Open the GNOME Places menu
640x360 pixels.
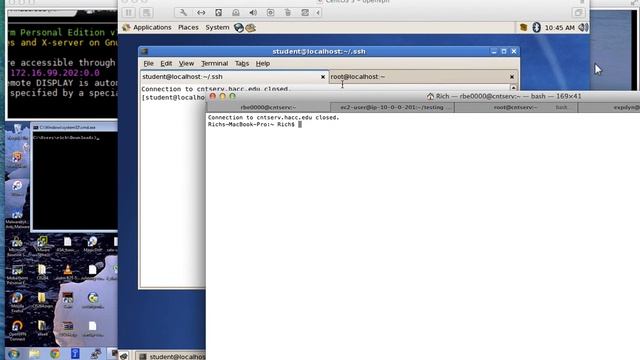[188, 27]
